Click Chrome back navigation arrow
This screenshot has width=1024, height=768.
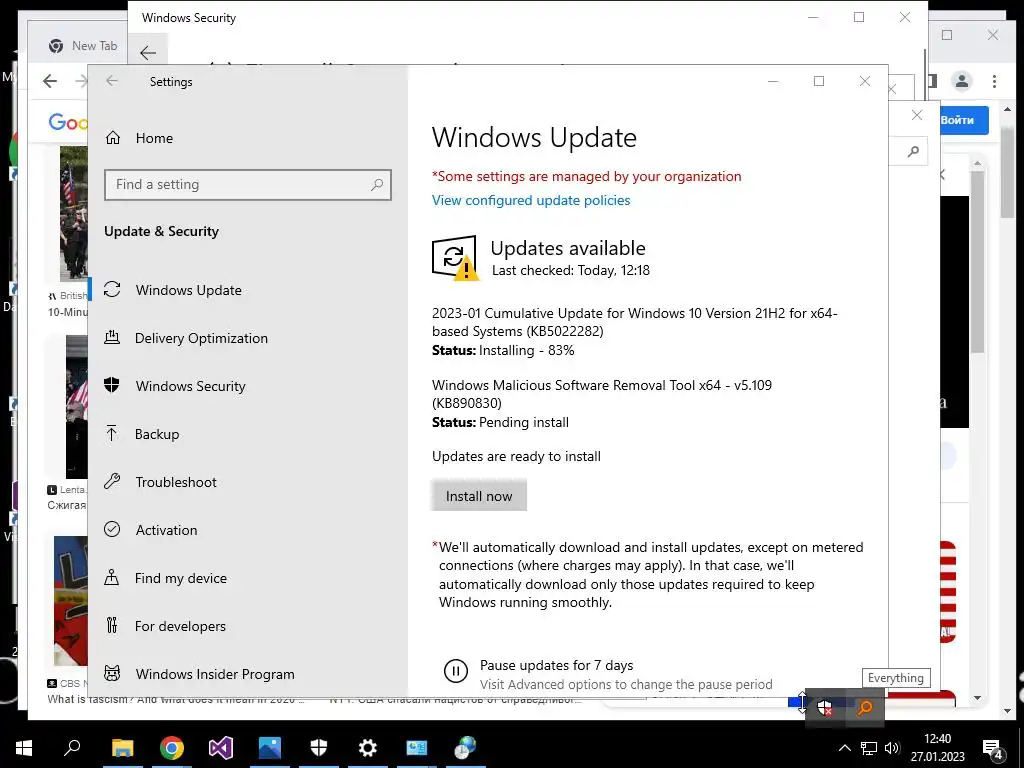(x=50, y=81)
